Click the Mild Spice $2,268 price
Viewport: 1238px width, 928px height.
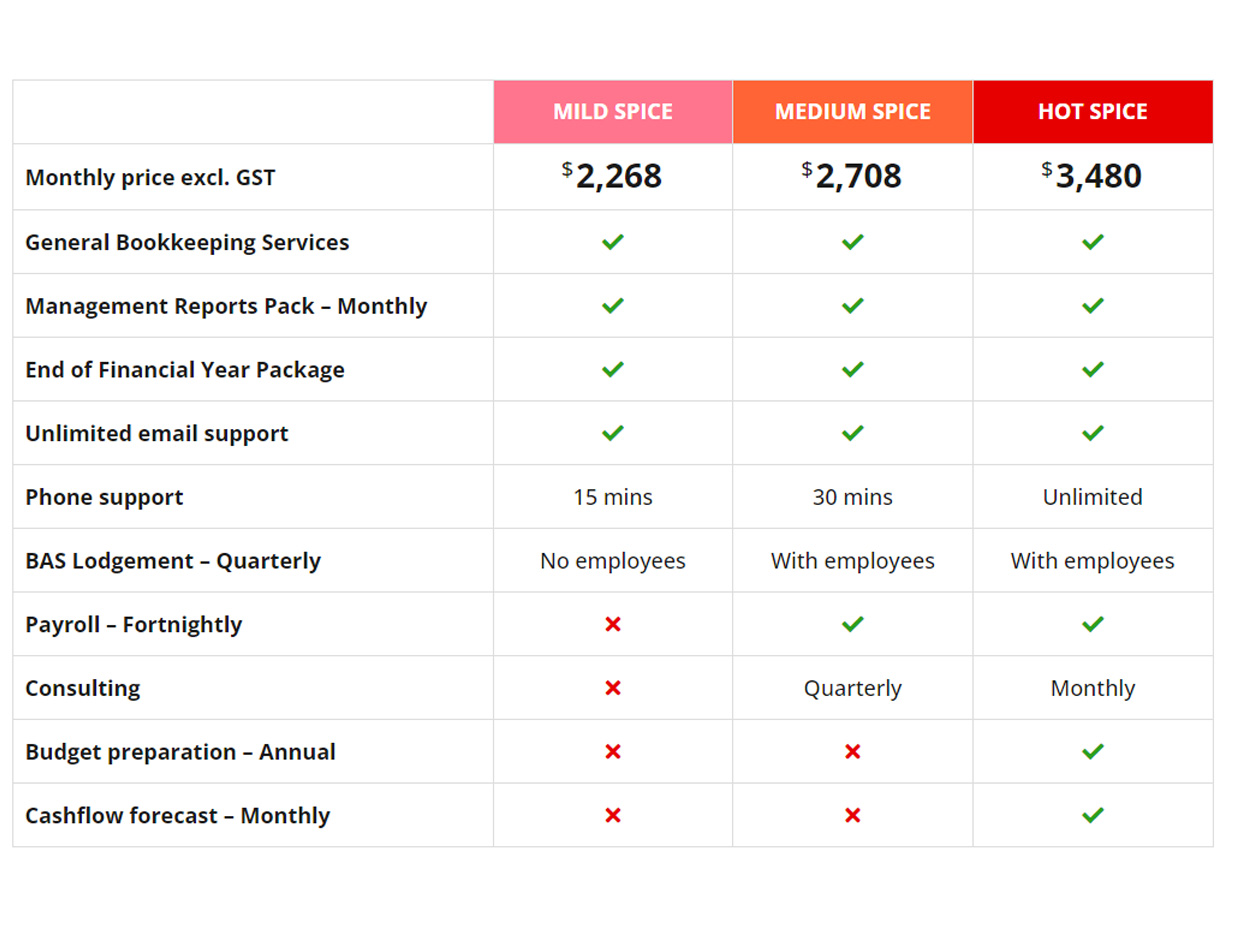click(612, 176)
